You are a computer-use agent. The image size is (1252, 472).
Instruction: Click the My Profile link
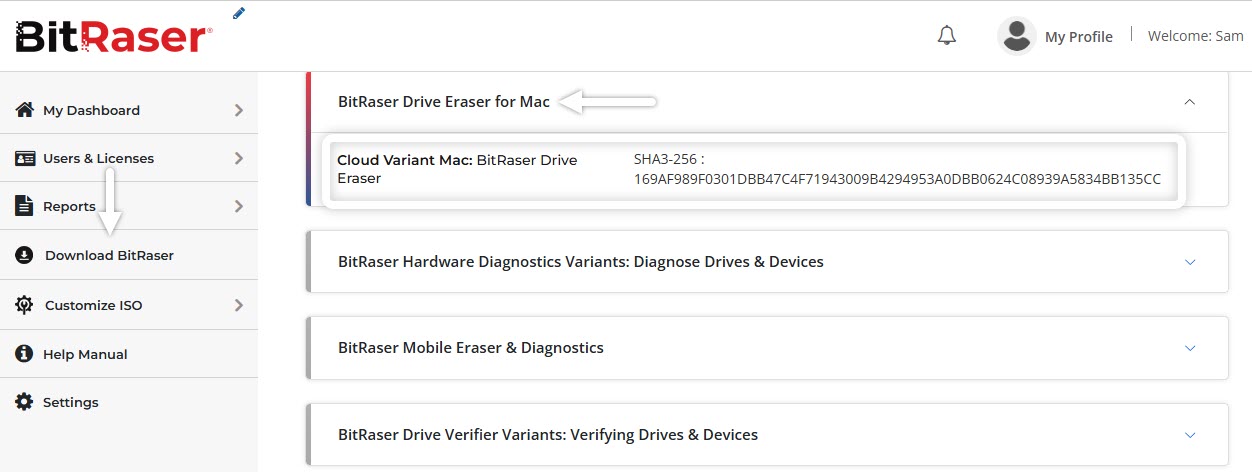1078,37
